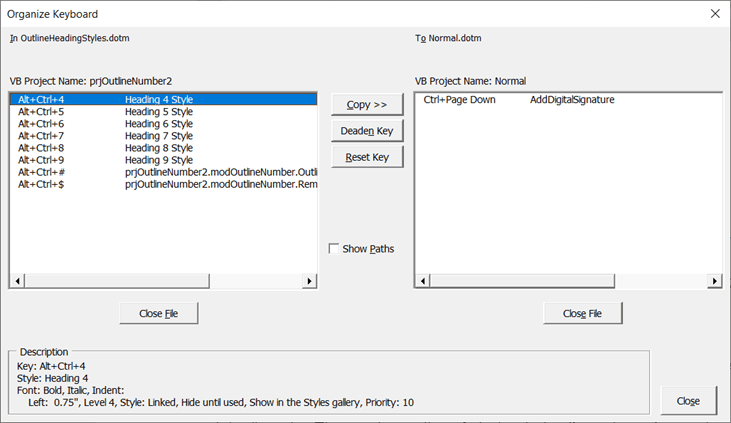Enable the Show Paths checkbox

coord(334,249)
